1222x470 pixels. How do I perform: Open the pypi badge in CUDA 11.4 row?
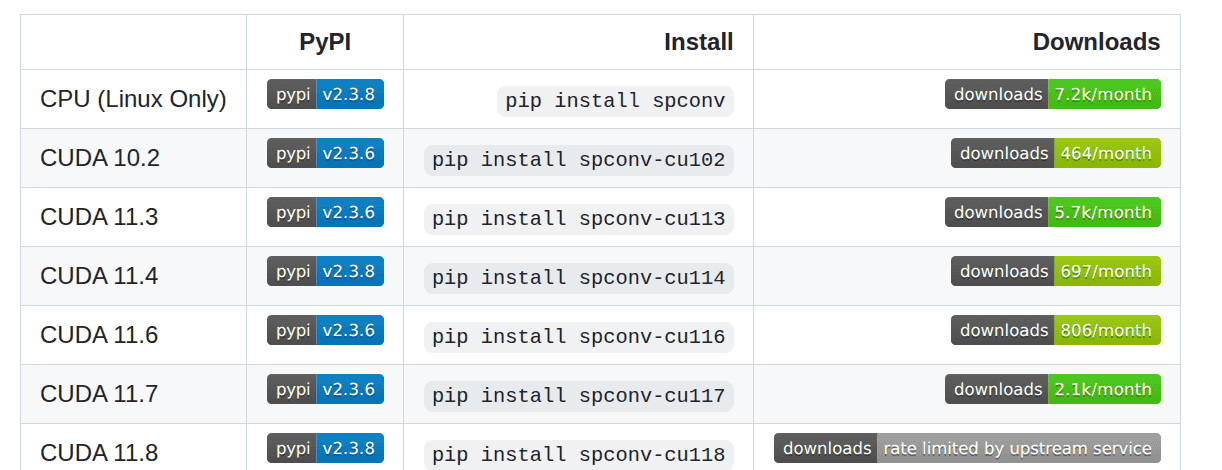coord(325,272)
